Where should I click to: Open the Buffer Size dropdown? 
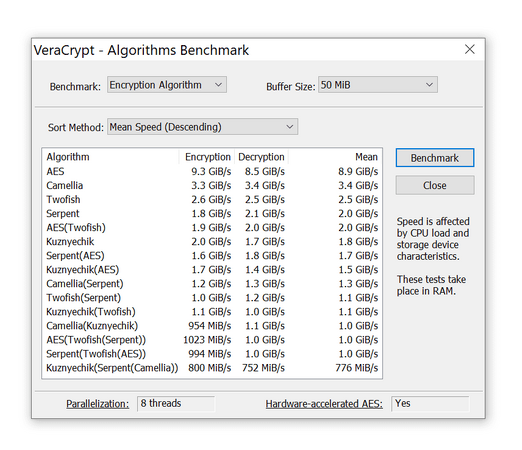(x=378, y=85)
